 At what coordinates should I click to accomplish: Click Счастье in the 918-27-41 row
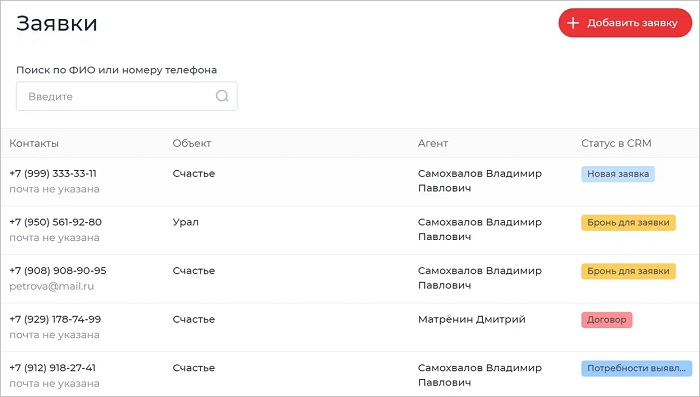tap(194, 368)
